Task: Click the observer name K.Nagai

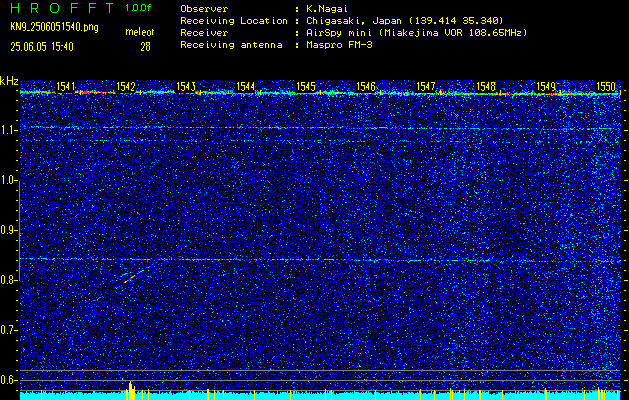Action: 327,8
